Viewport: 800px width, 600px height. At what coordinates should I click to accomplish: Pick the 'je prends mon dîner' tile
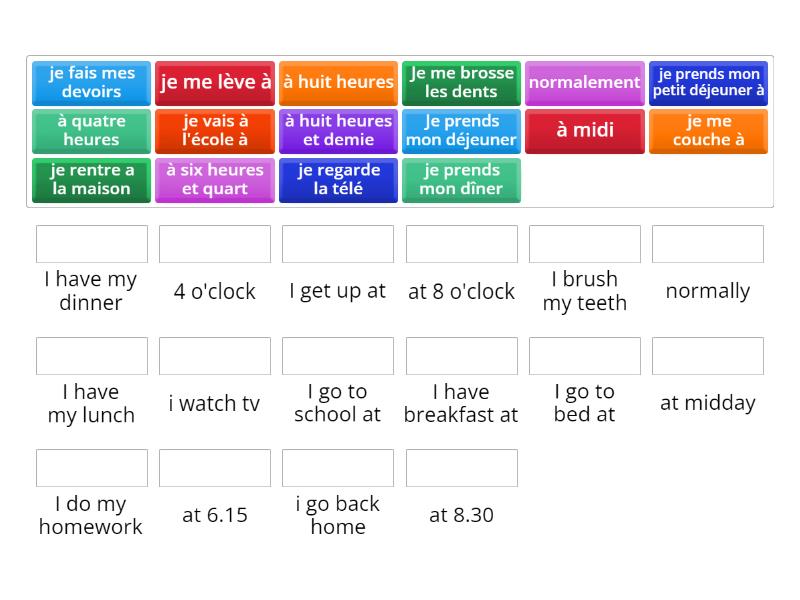tap(461, 180)
